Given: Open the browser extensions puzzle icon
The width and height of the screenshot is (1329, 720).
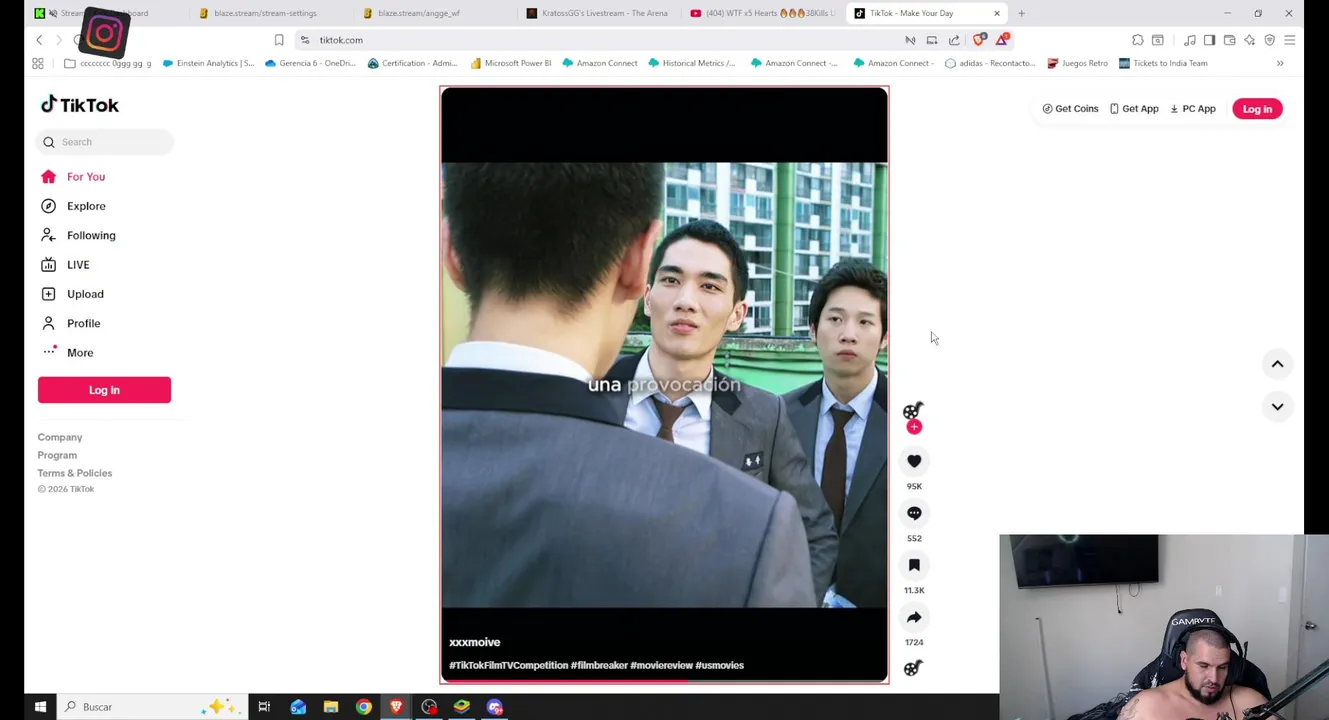Looking at the screenshot, I should 1138,40.
